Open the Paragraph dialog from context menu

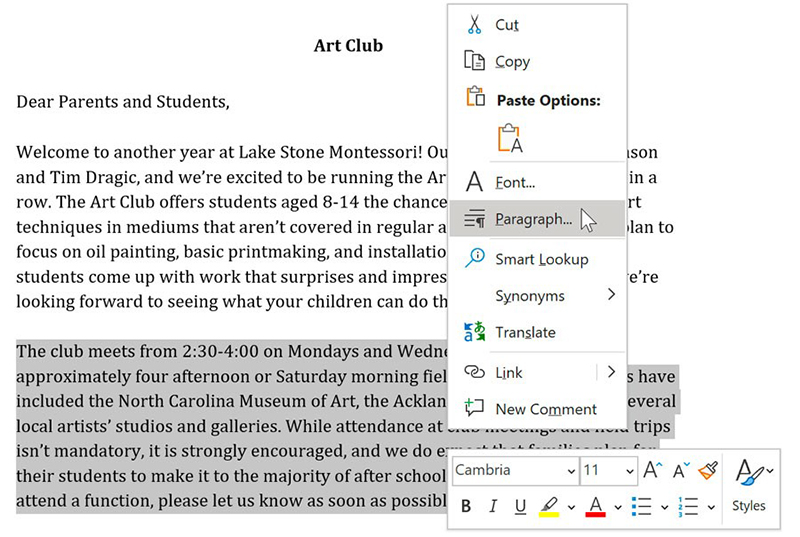533,218
